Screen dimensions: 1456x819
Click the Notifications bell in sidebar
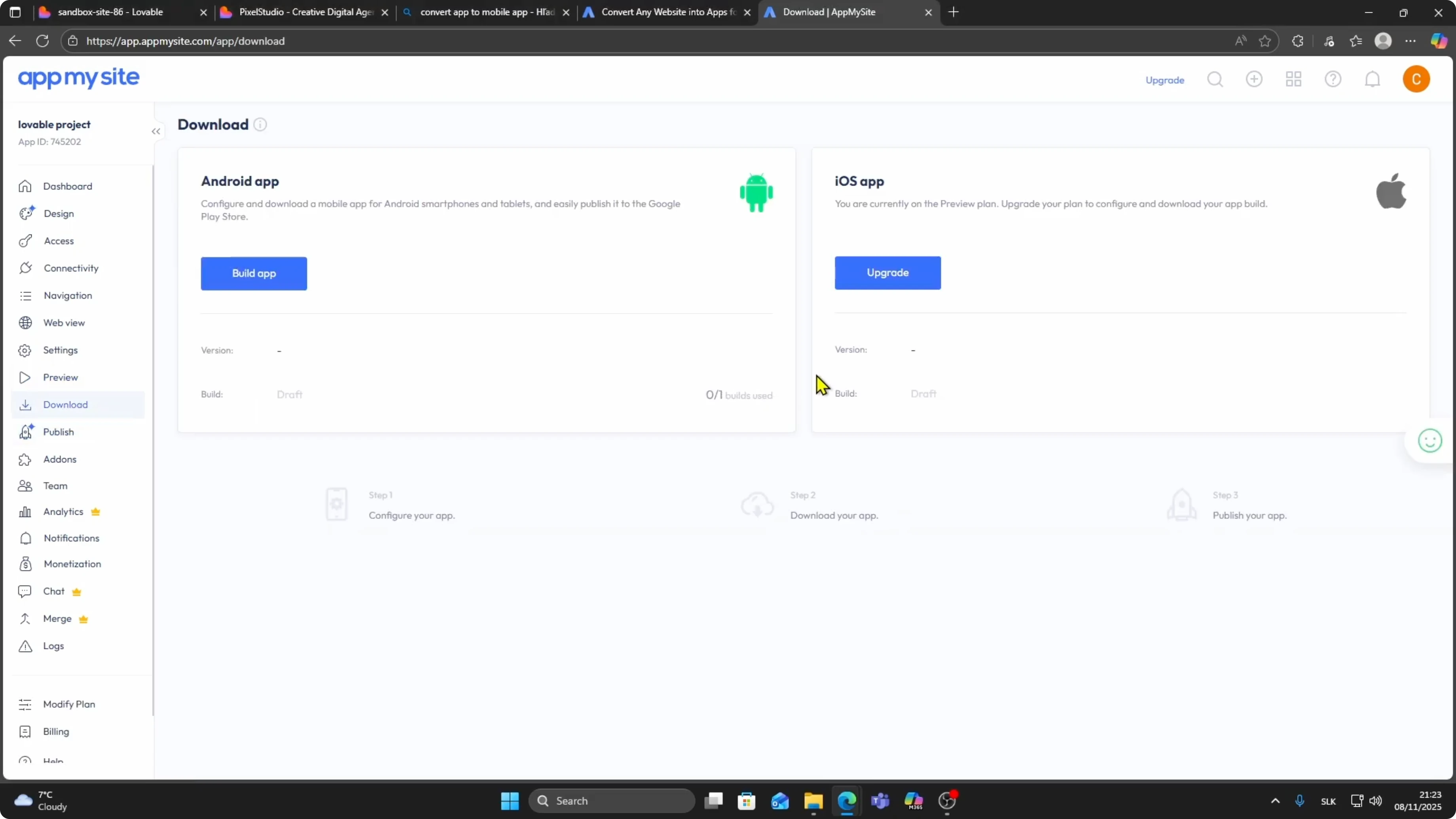pos(25,538)
